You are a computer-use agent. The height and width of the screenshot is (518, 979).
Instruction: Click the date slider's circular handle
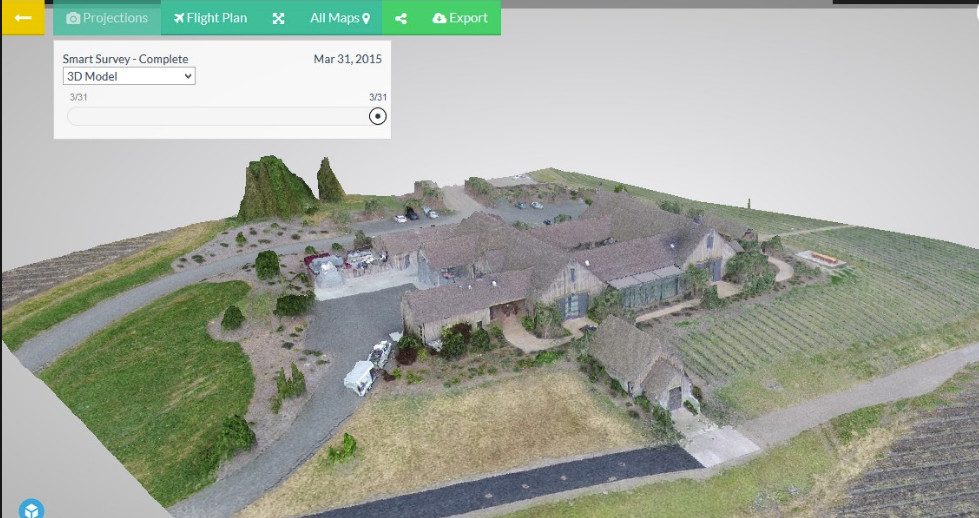[x=377, y=116]
